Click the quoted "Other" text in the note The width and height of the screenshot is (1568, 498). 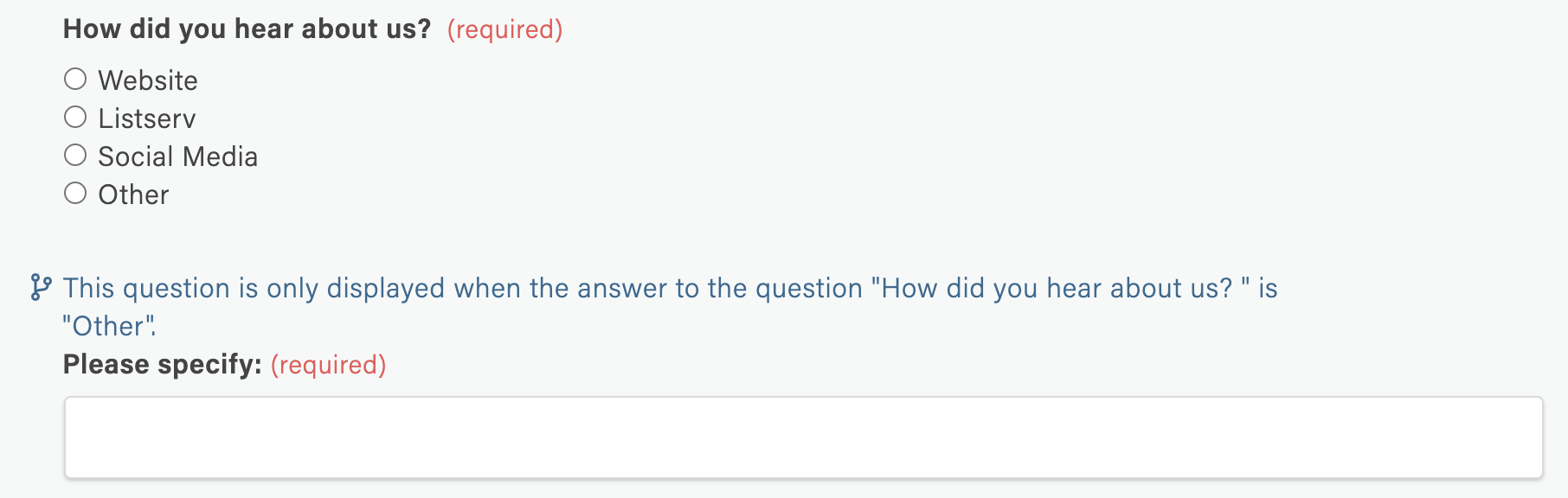coord(107,326)
